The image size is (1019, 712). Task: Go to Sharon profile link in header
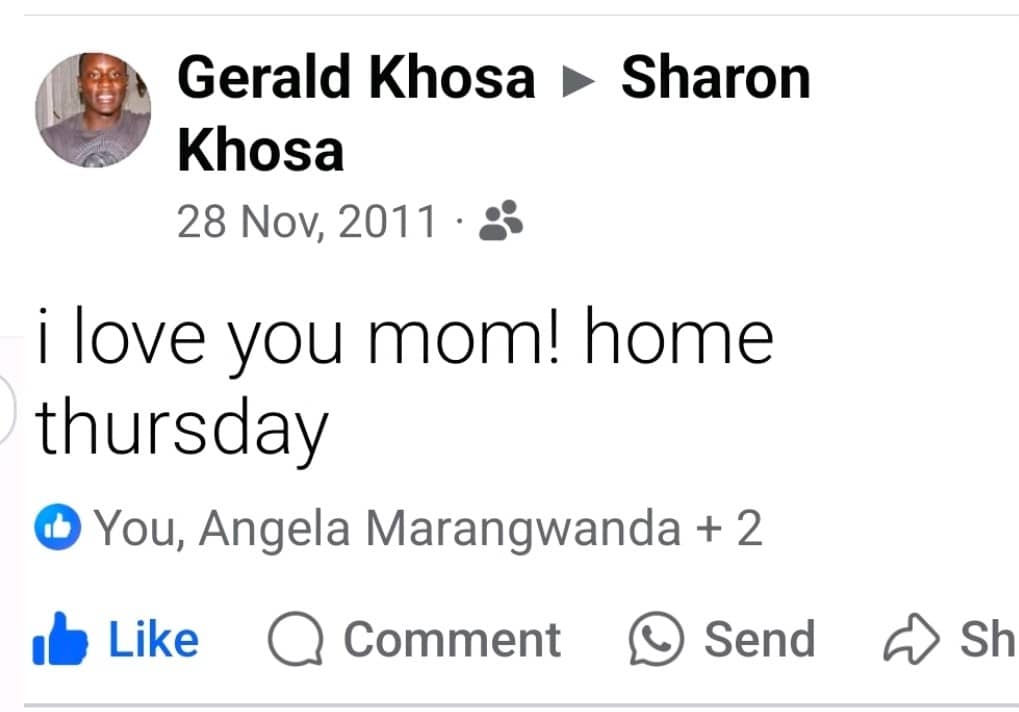click(x=716, y=78)
